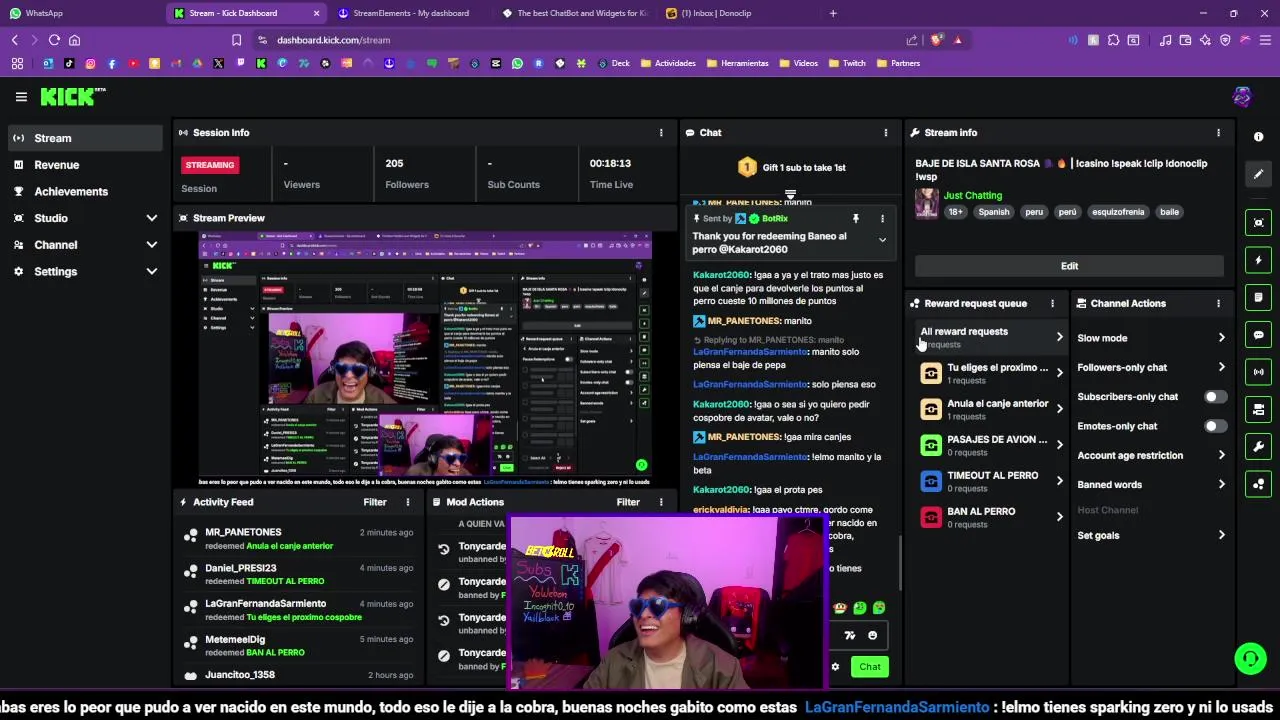Click the note widget icon in the right sidebar
1280x720 pixels.
pos(1258,297)
